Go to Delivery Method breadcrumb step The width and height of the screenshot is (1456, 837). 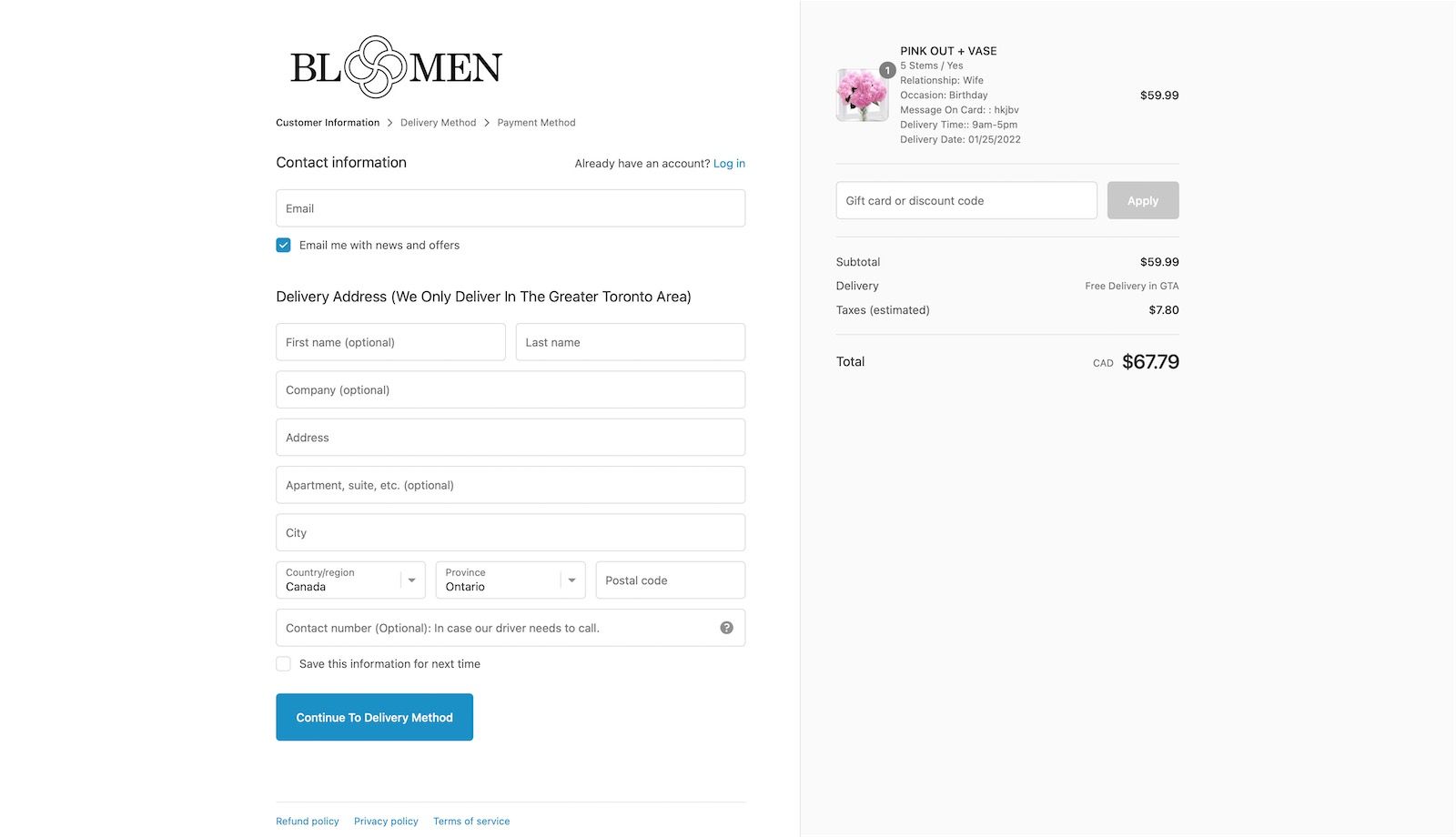pyautogui.click(x=438, y=123)
